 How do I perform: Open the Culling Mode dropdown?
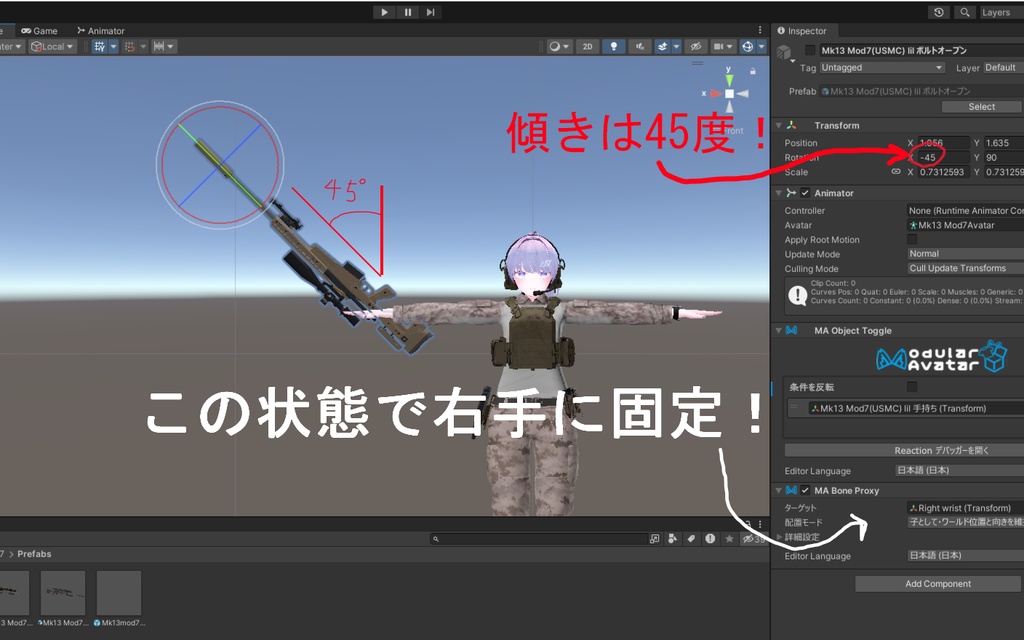click(965, 268)
